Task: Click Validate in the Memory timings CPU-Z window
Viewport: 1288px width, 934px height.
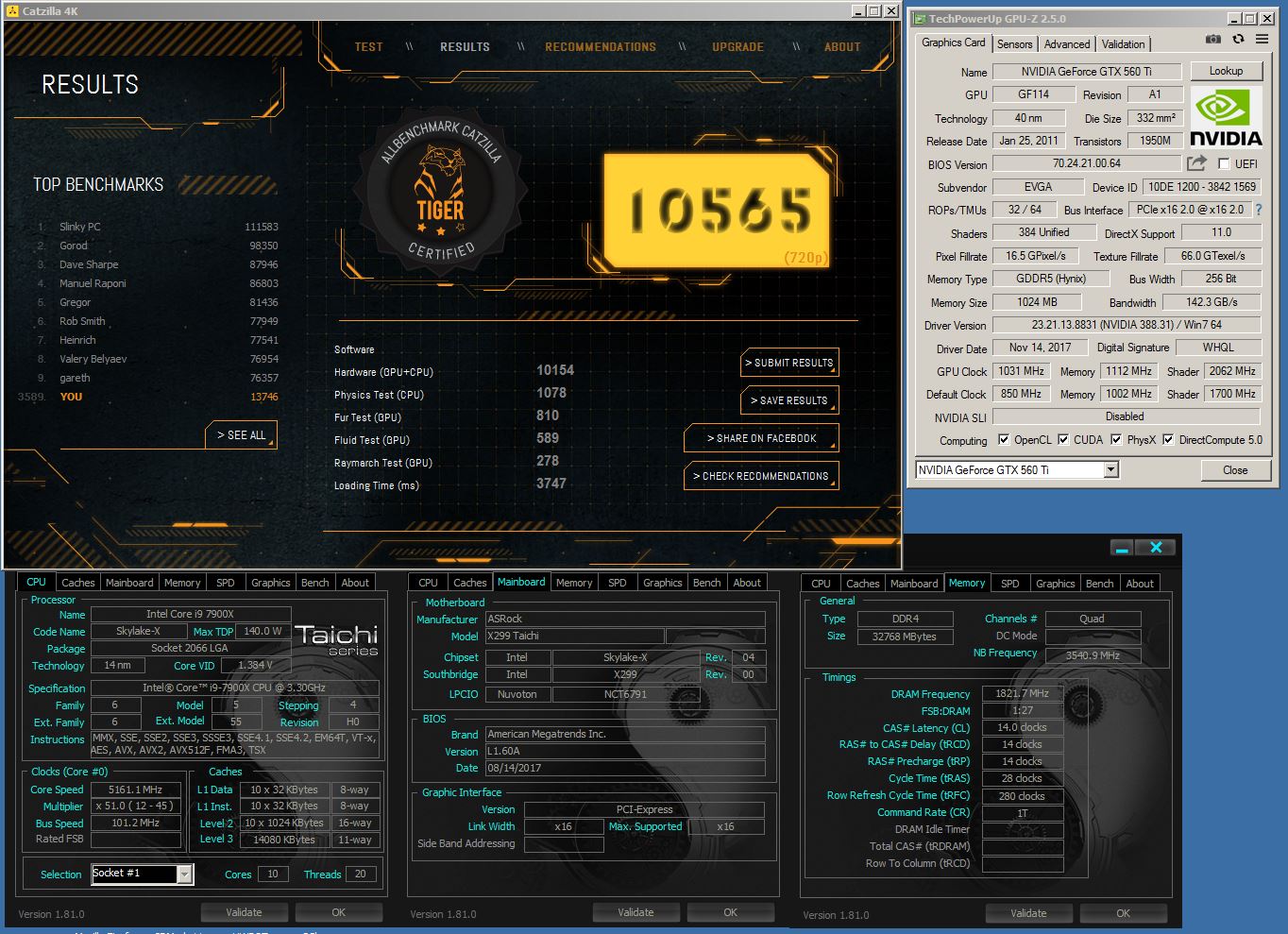Action: 1028,913
